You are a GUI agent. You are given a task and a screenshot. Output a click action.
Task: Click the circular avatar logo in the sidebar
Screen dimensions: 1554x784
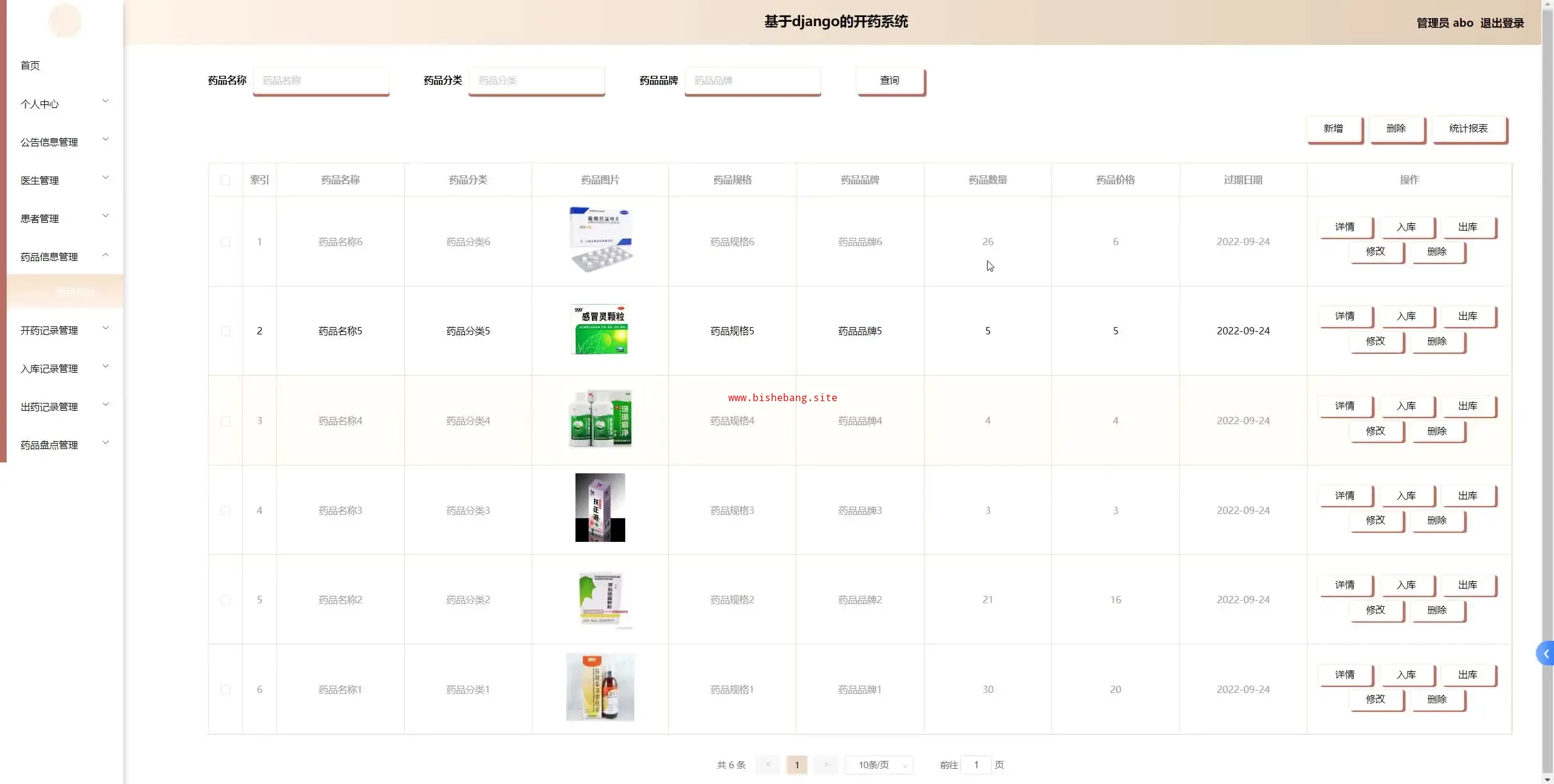tap(65, 21)
